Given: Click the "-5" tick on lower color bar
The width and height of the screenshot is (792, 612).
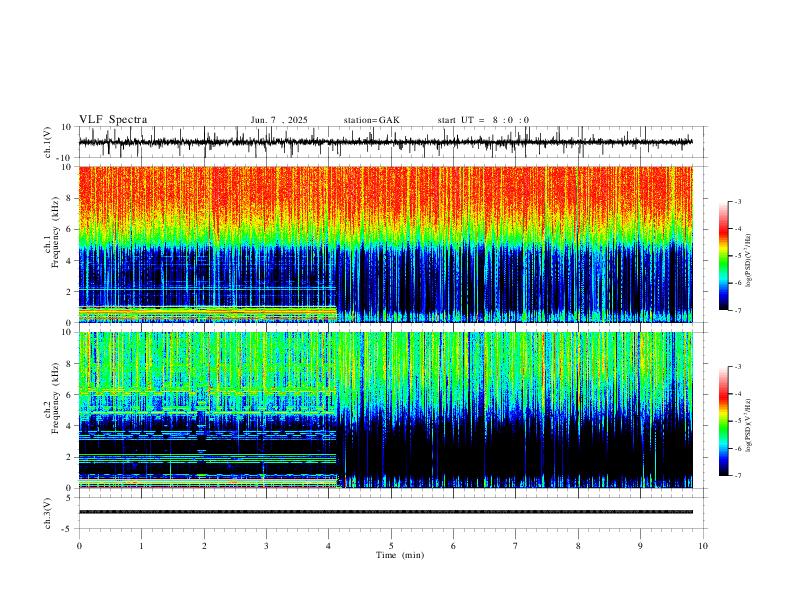Looking at the screenshot, I should pyautogui.click(x=737, y=421).
